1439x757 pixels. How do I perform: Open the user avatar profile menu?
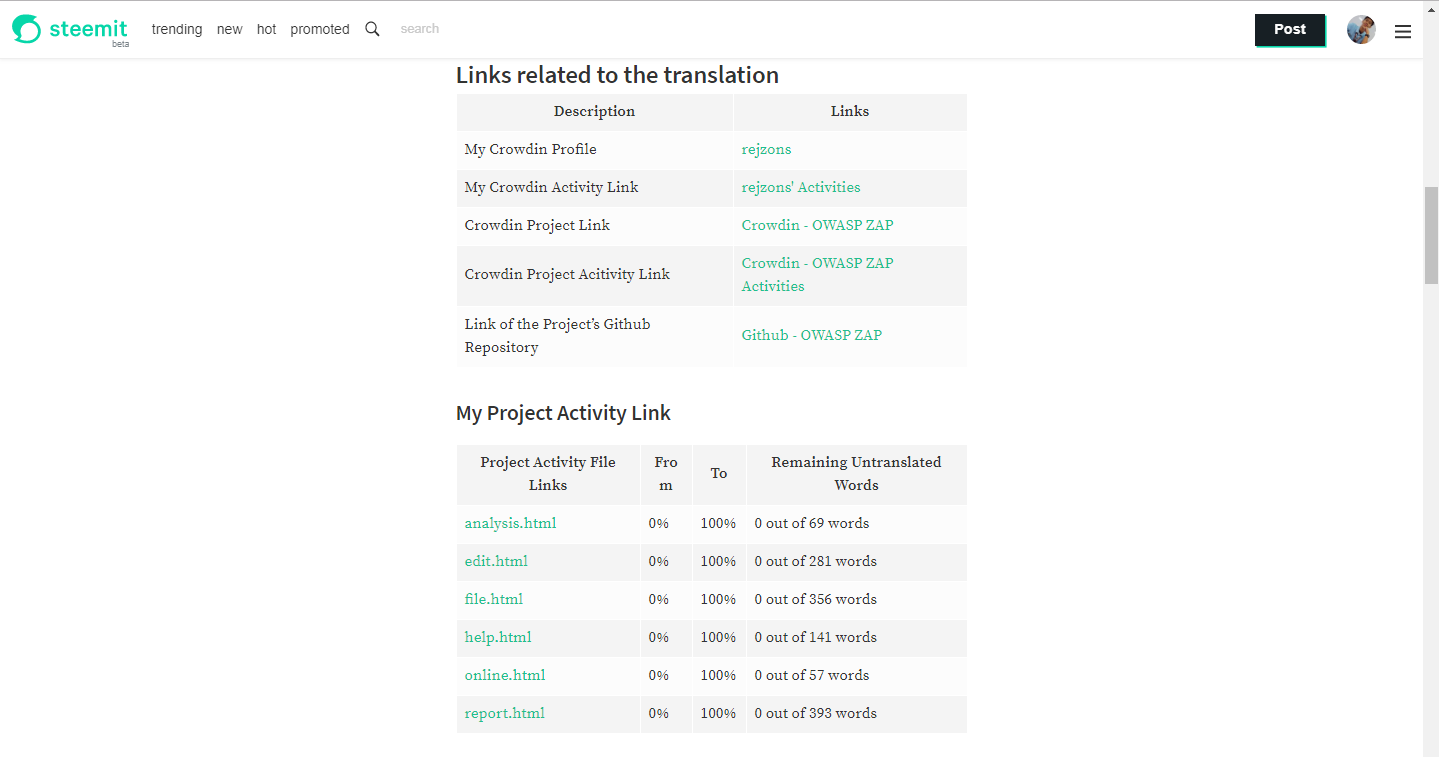(x=1361, y=30)
